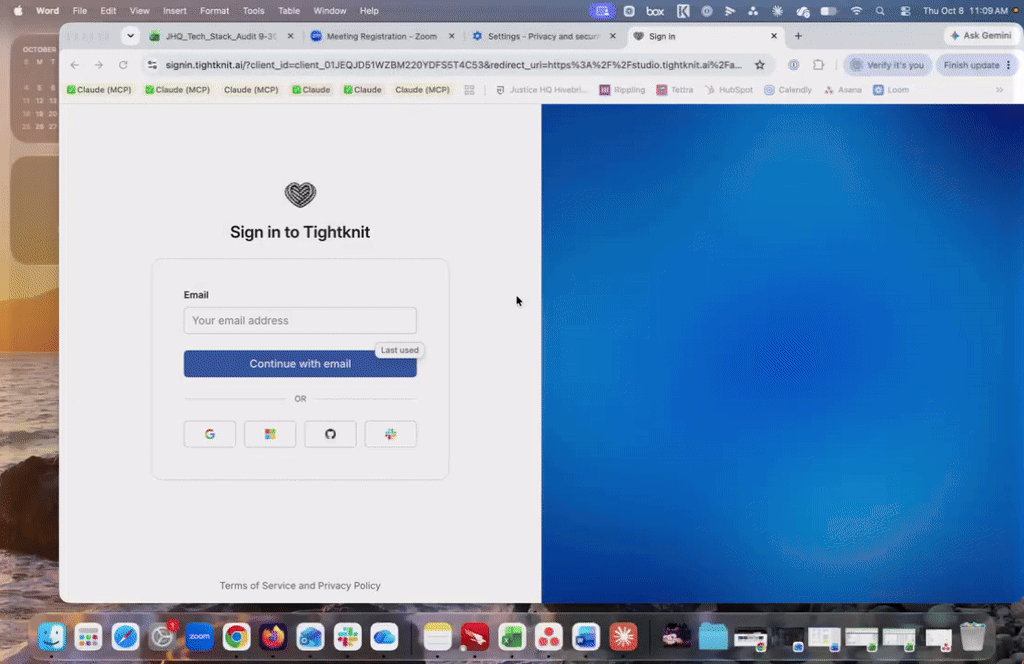Sign in with the Microsoft icon button
The image size is (1024, 664).
coord(270,434)
